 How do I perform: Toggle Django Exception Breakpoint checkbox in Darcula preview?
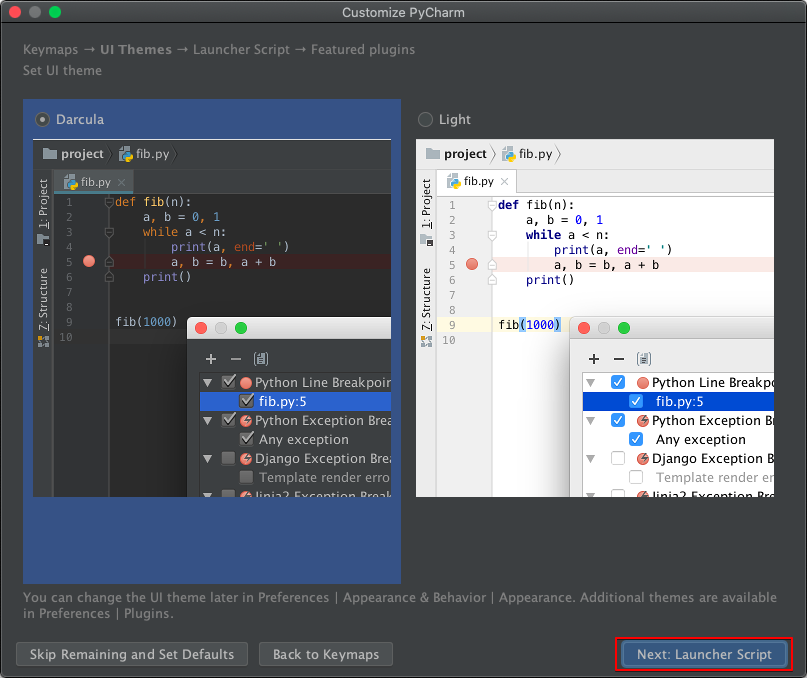(229, 458)
